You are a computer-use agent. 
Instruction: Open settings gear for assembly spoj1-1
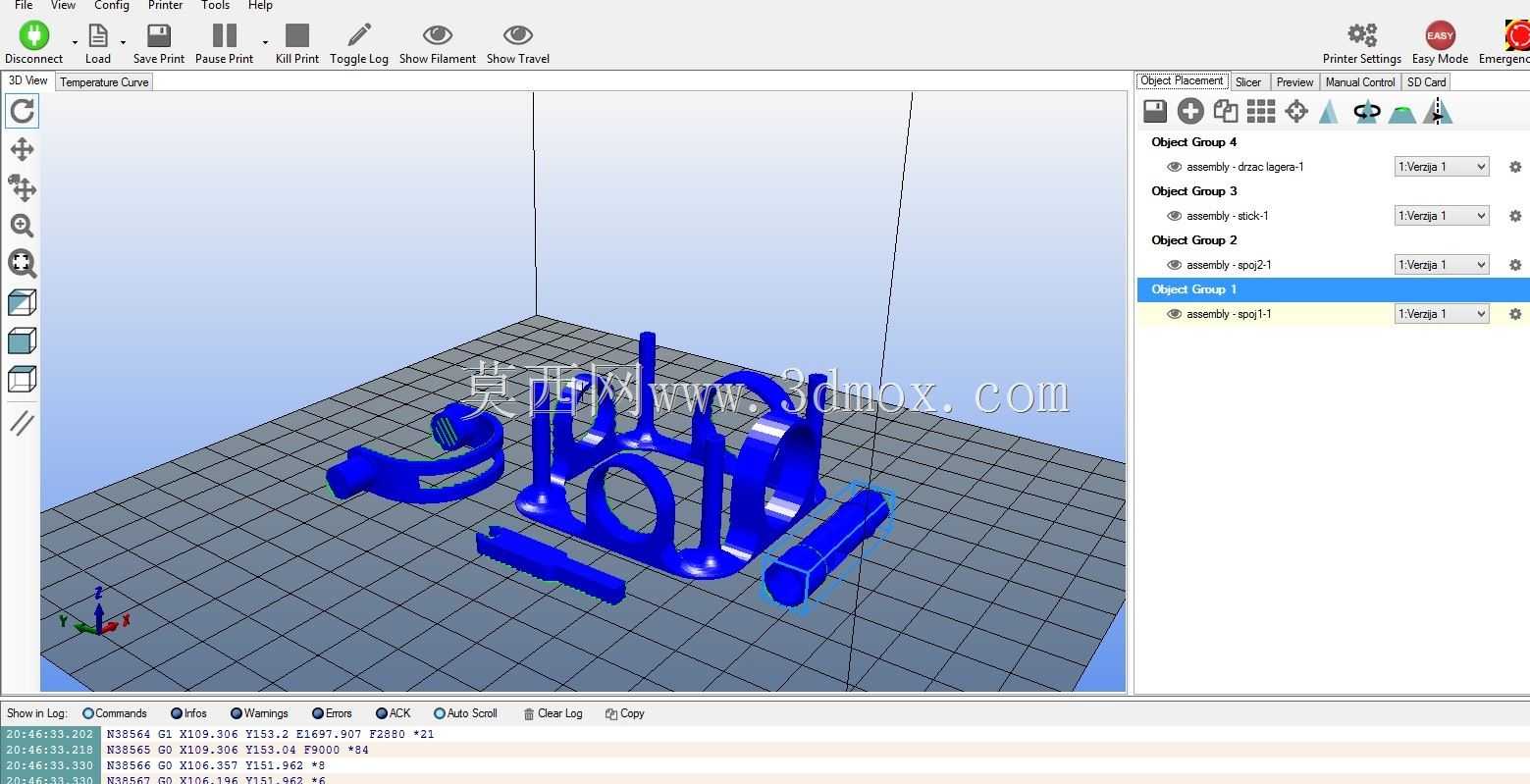click(x=1515, y=314)
